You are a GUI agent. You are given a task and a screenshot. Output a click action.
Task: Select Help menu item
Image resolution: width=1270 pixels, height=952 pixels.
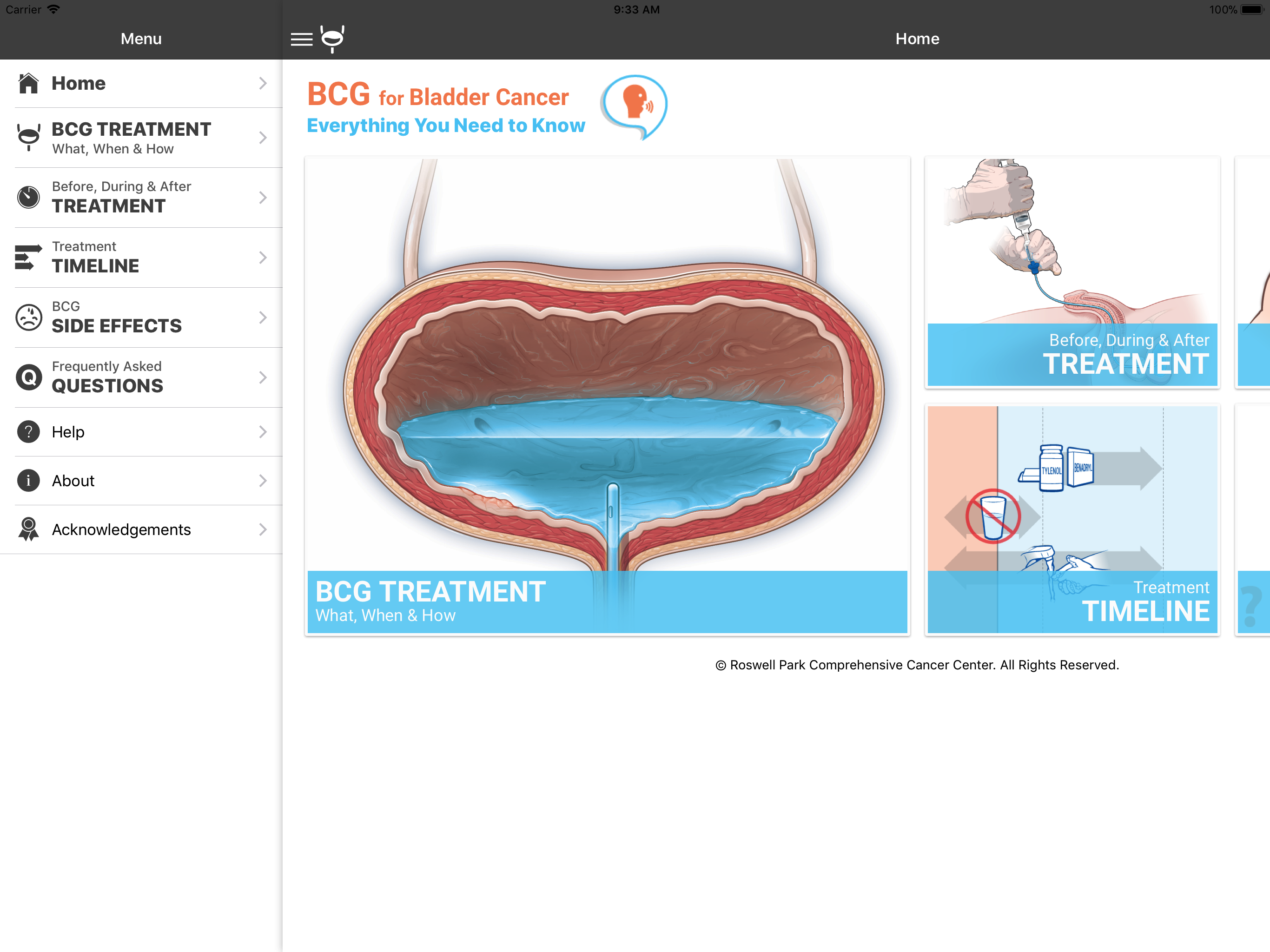(141, 432)
